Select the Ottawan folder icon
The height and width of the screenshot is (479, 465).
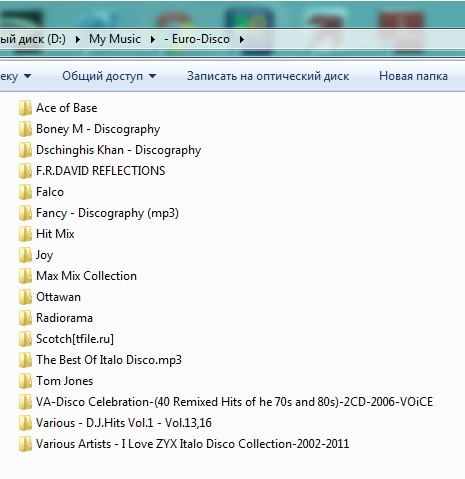(25, 297)
